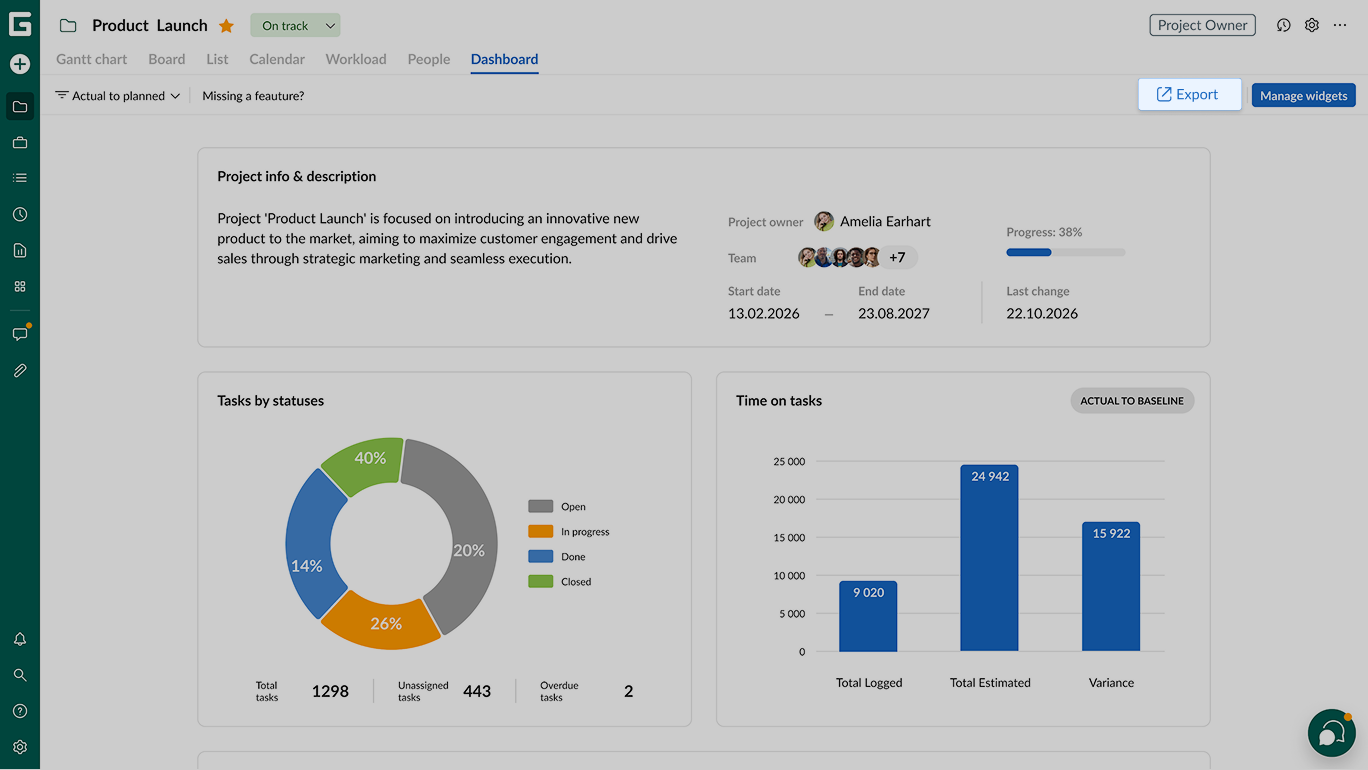Click the Progress 38% bar
This screenshot has height=770, width=1368.
point(1066,252)
